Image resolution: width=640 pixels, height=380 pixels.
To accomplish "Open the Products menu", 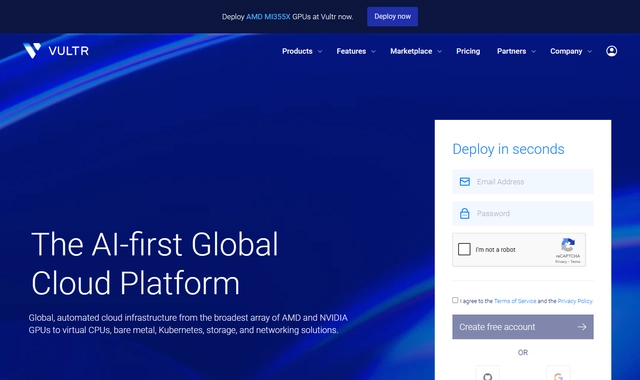I will [x=297, y=51].
